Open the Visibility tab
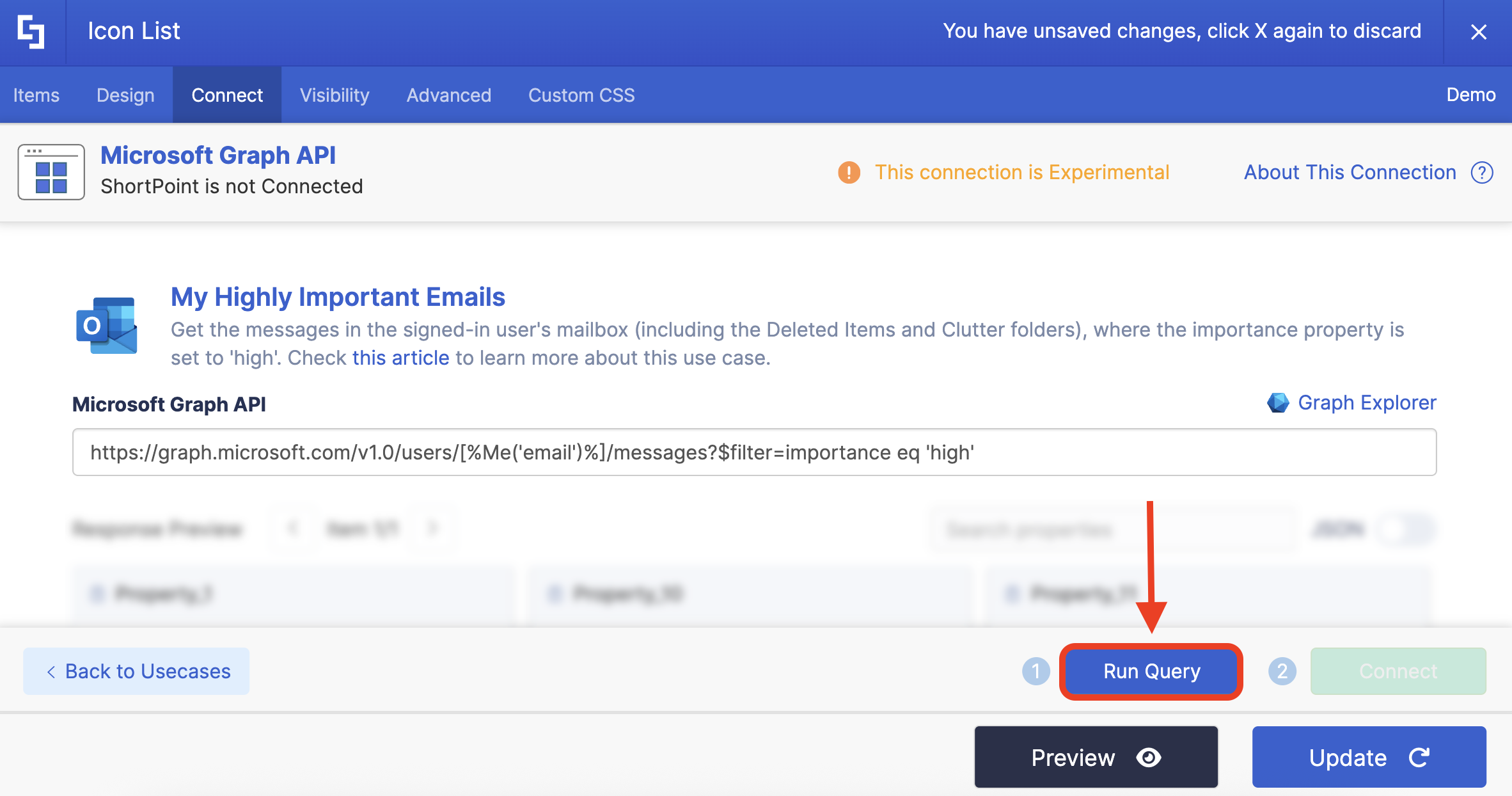The height and width of the screenshot is (796, 1512). click(x=335, y=95)
